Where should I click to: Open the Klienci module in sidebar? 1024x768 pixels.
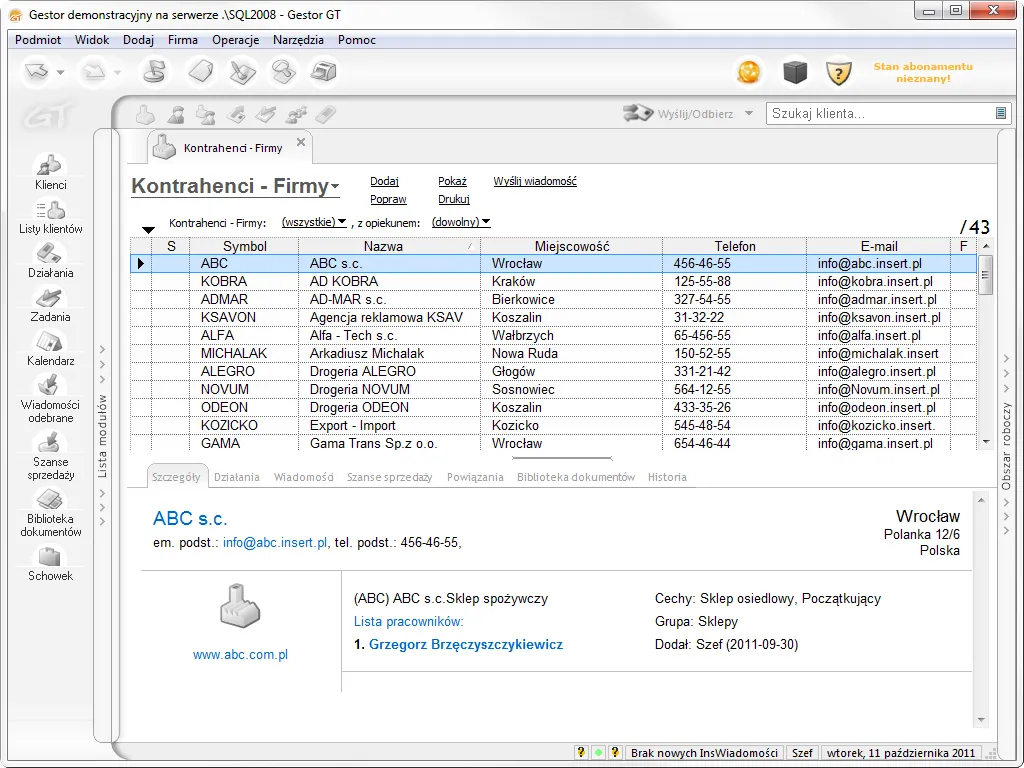[x=51, y=172]
